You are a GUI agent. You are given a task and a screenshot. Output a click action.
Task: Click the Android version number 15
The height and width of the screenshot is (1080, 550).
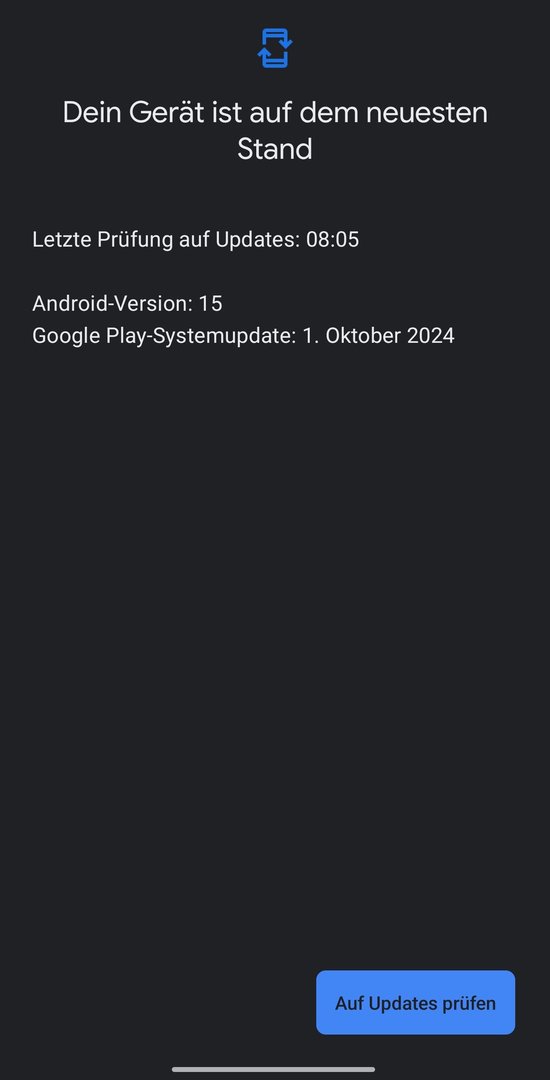(211, 303)
